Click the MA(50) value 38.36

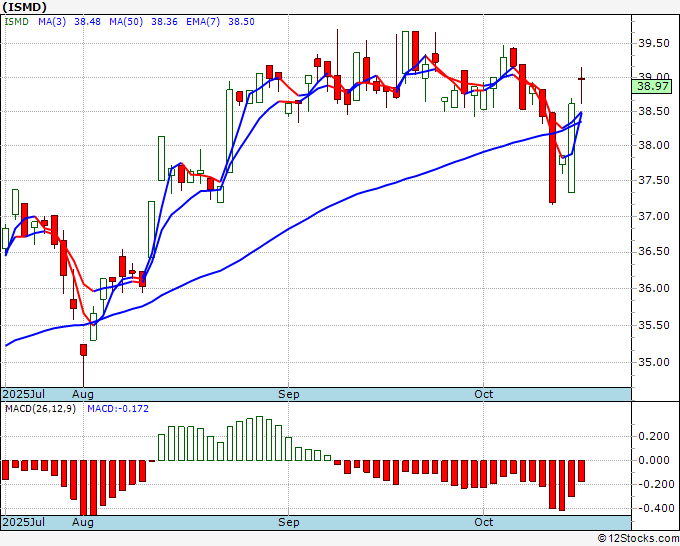164,22
